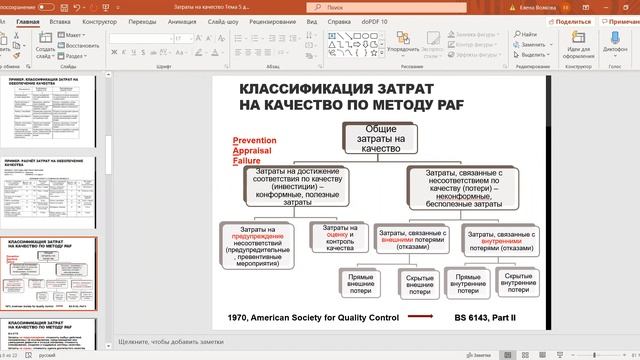
Task: Increase font size with the larger A icon
Action: coord(199,38)
